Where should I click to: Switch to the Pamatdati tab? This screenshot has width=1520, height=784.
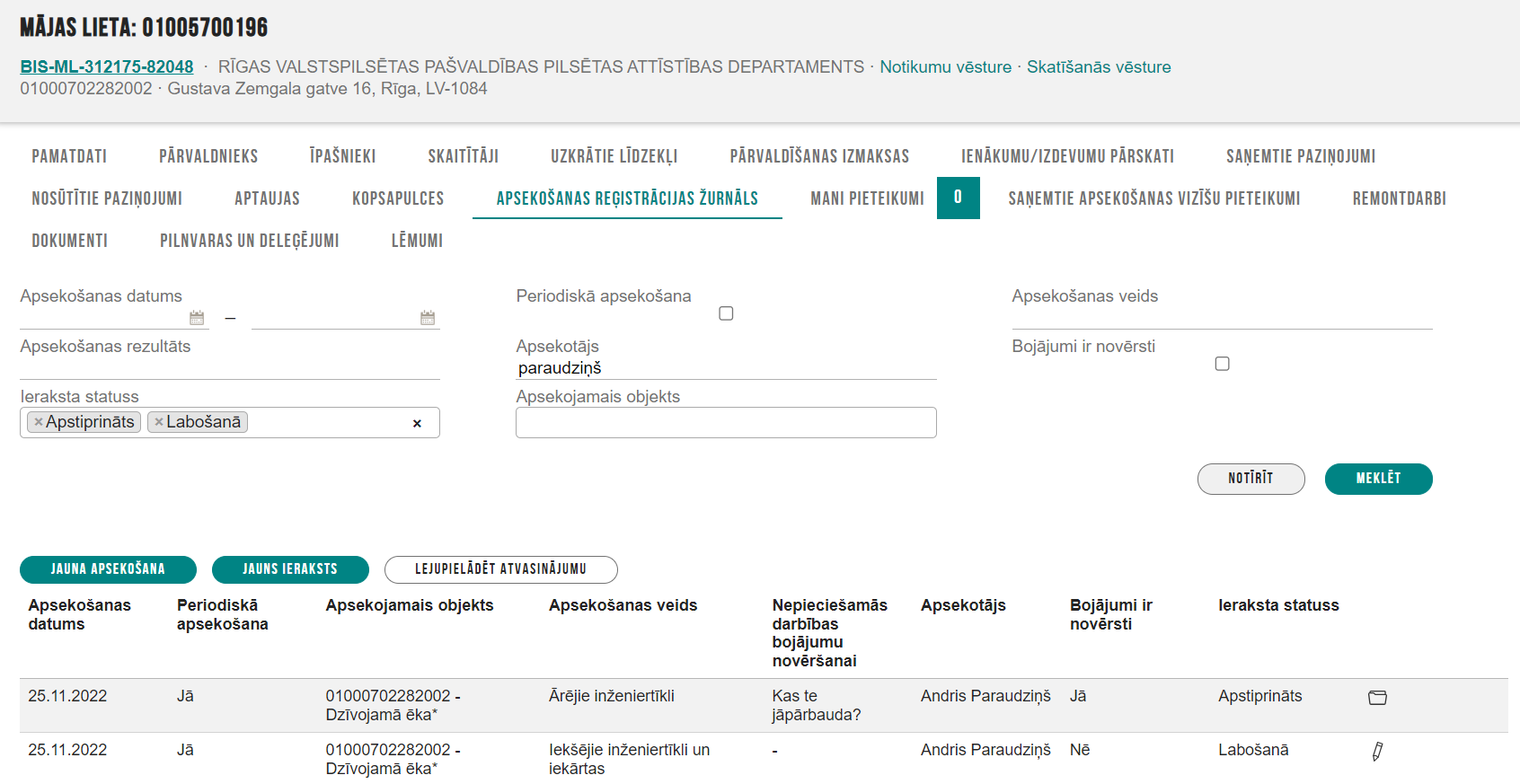pyautogui.click(x=69, y=156)
